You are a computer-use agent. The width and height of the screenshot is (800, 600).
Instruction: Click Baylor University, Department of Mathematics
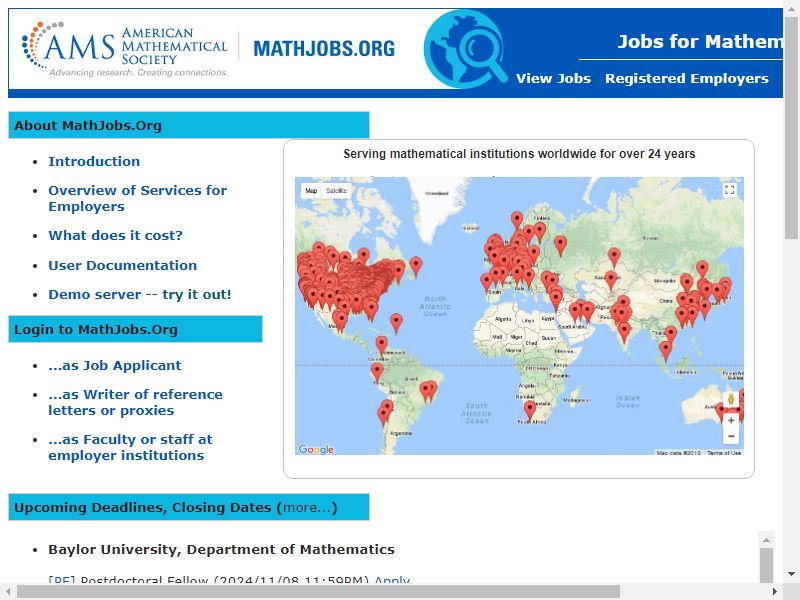(x=221, y=549)
